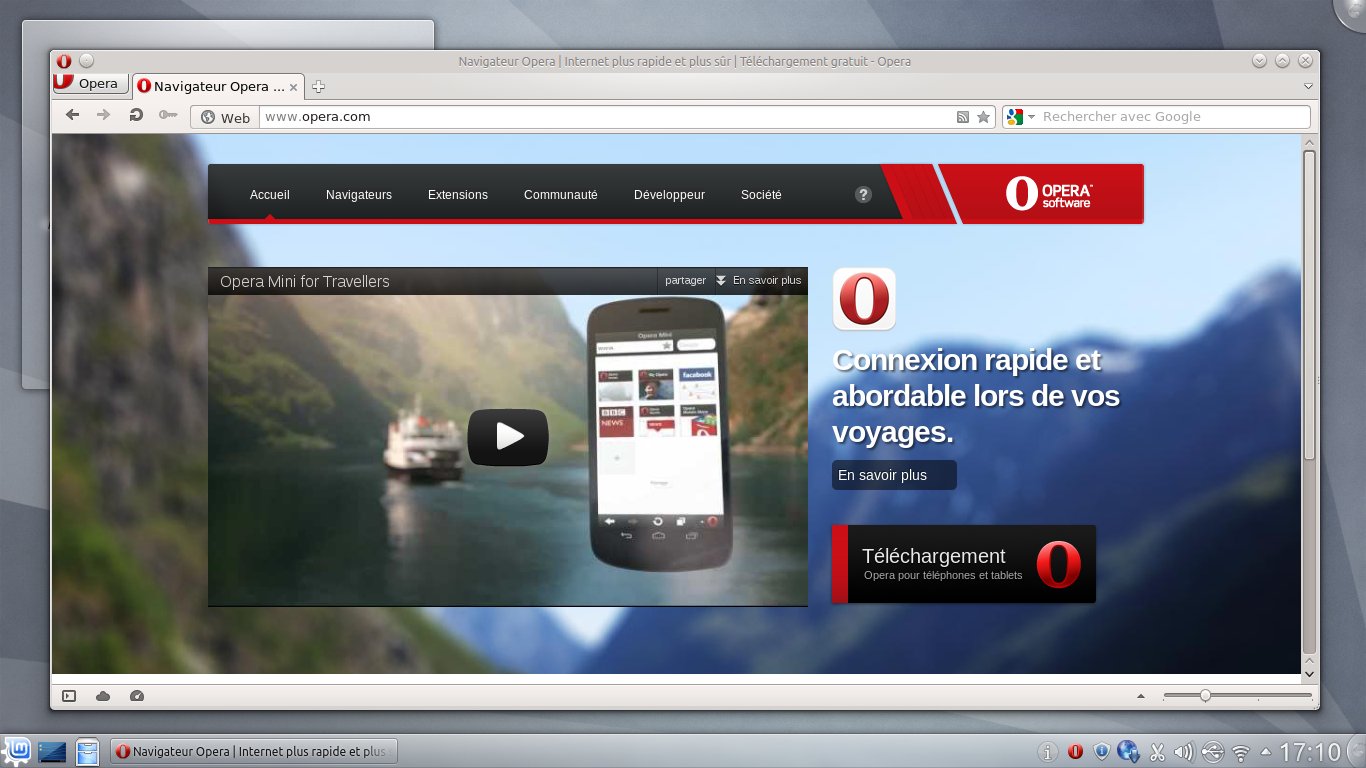The image size is (1366, 768).
Task: Open the Accueil navigation item
Action: [270, 195]
